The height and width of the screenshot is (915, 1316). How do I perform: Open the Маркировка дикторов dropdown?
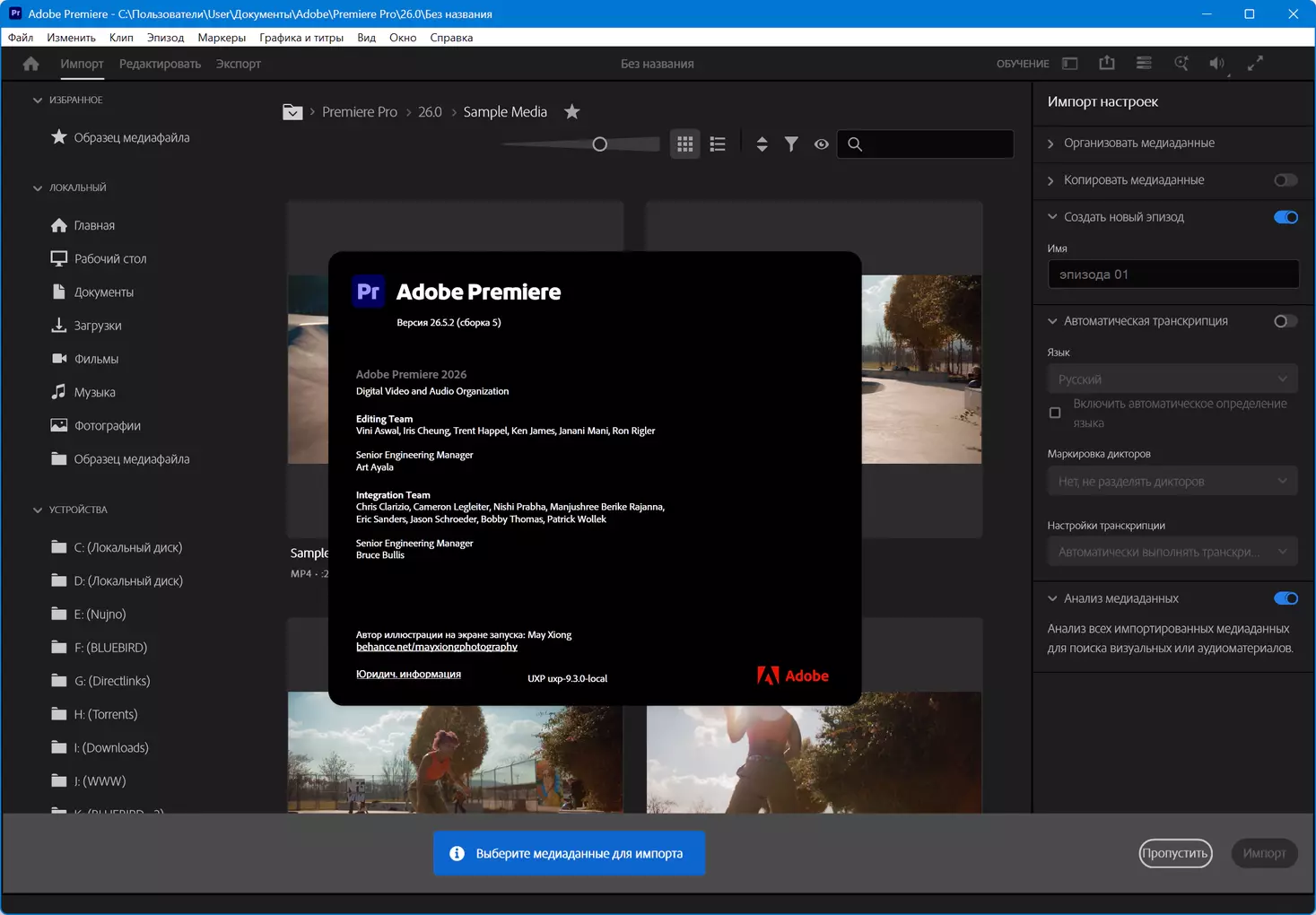[x=1172, y=482]
